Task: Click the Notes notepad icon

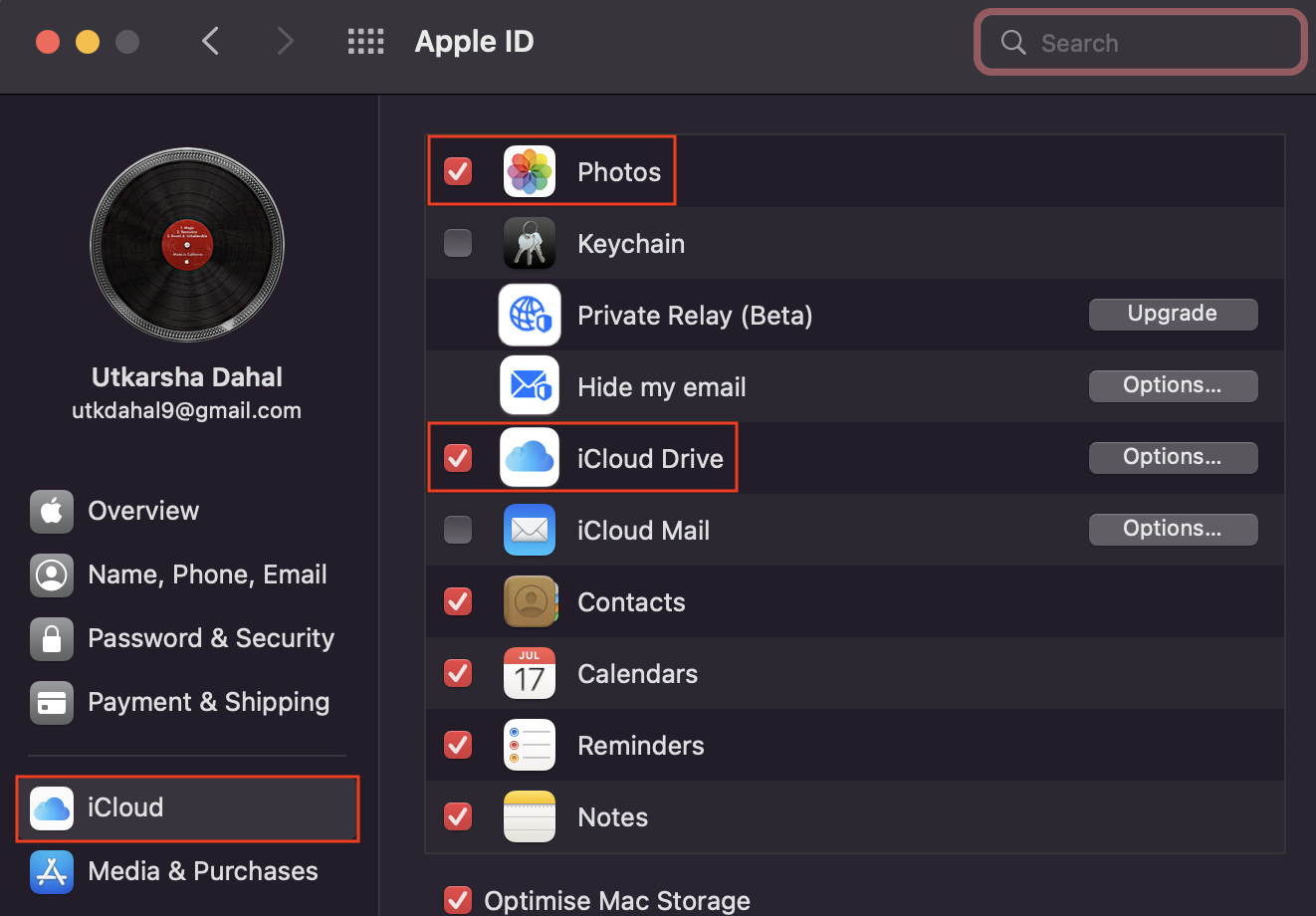Action: pos(530,816)
